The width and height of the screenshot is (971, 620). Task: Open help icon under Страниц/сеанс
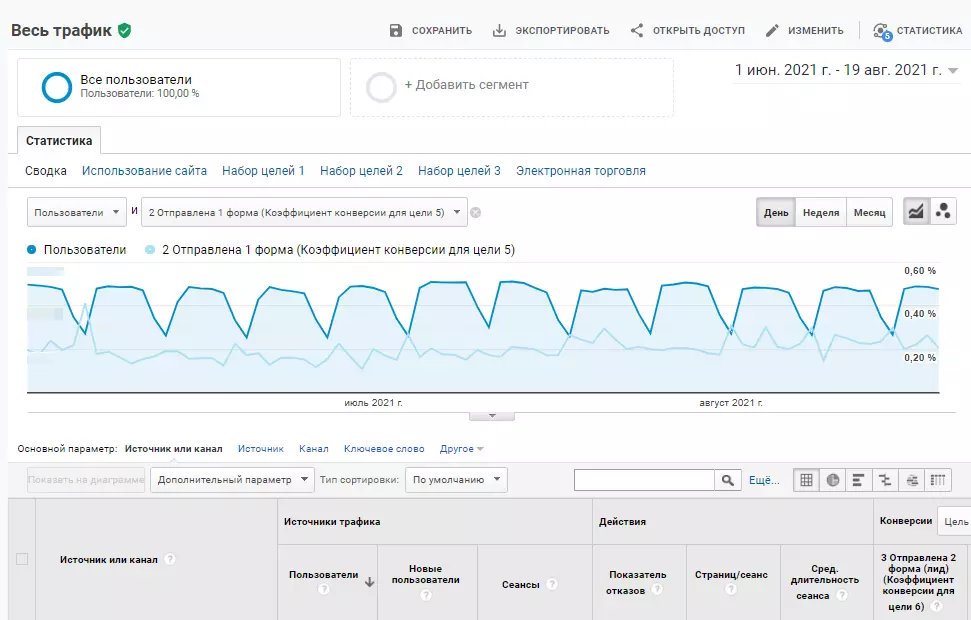(x=731, y=589)
